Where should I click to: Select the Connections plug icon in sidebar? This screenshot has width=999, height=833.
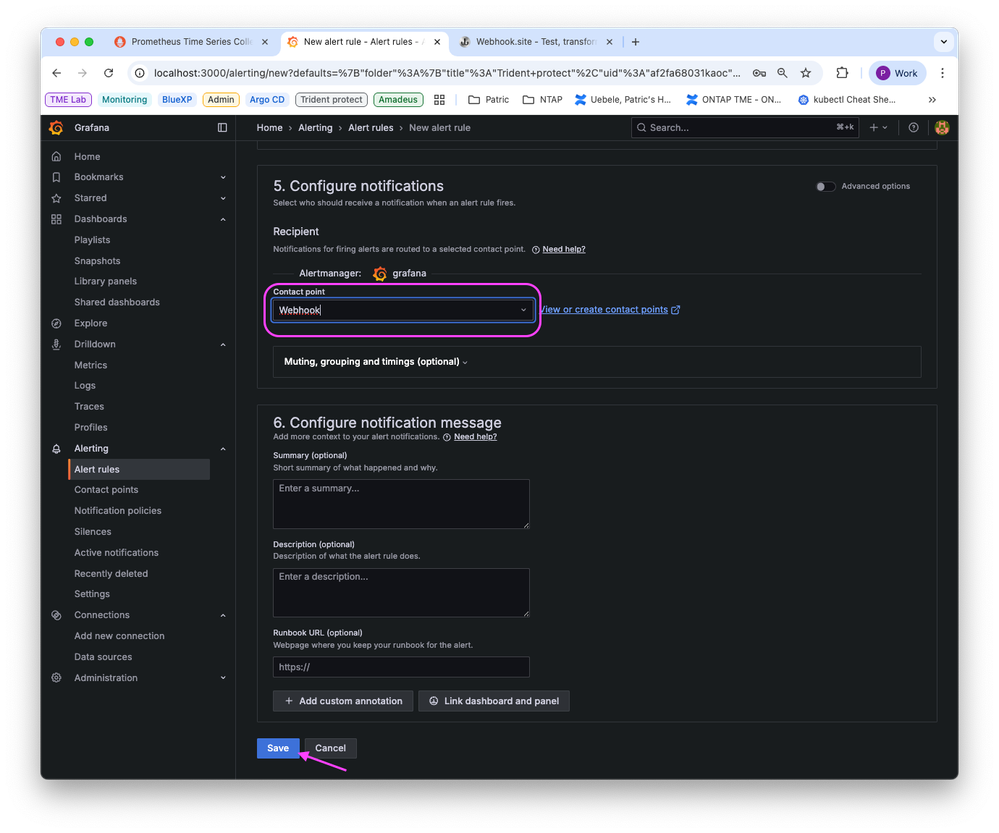point(55,614)
